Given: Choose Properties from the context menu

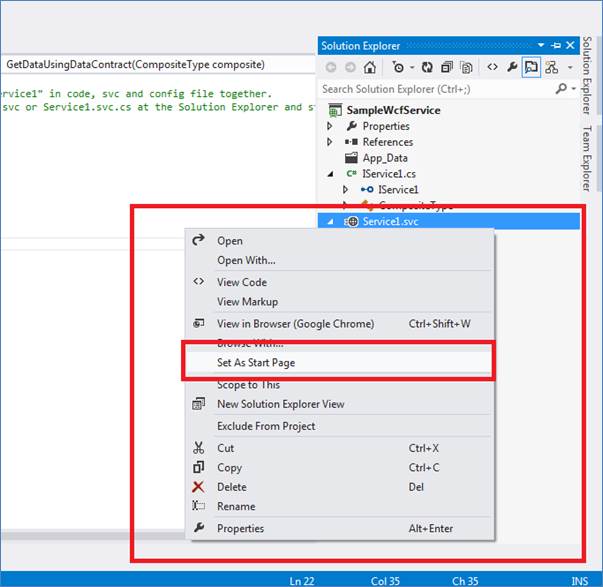Looking at the screenshot, I should click(x=341, y=528).
